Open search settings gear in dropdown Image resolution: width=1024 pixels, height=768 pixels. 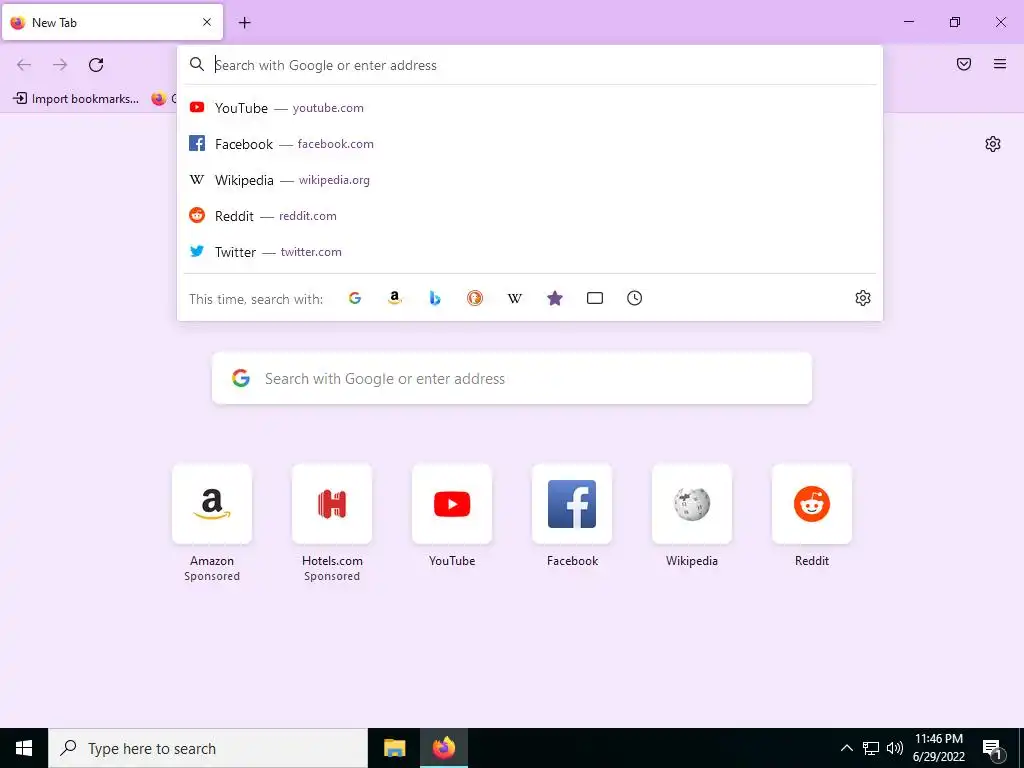click(863, 298)
